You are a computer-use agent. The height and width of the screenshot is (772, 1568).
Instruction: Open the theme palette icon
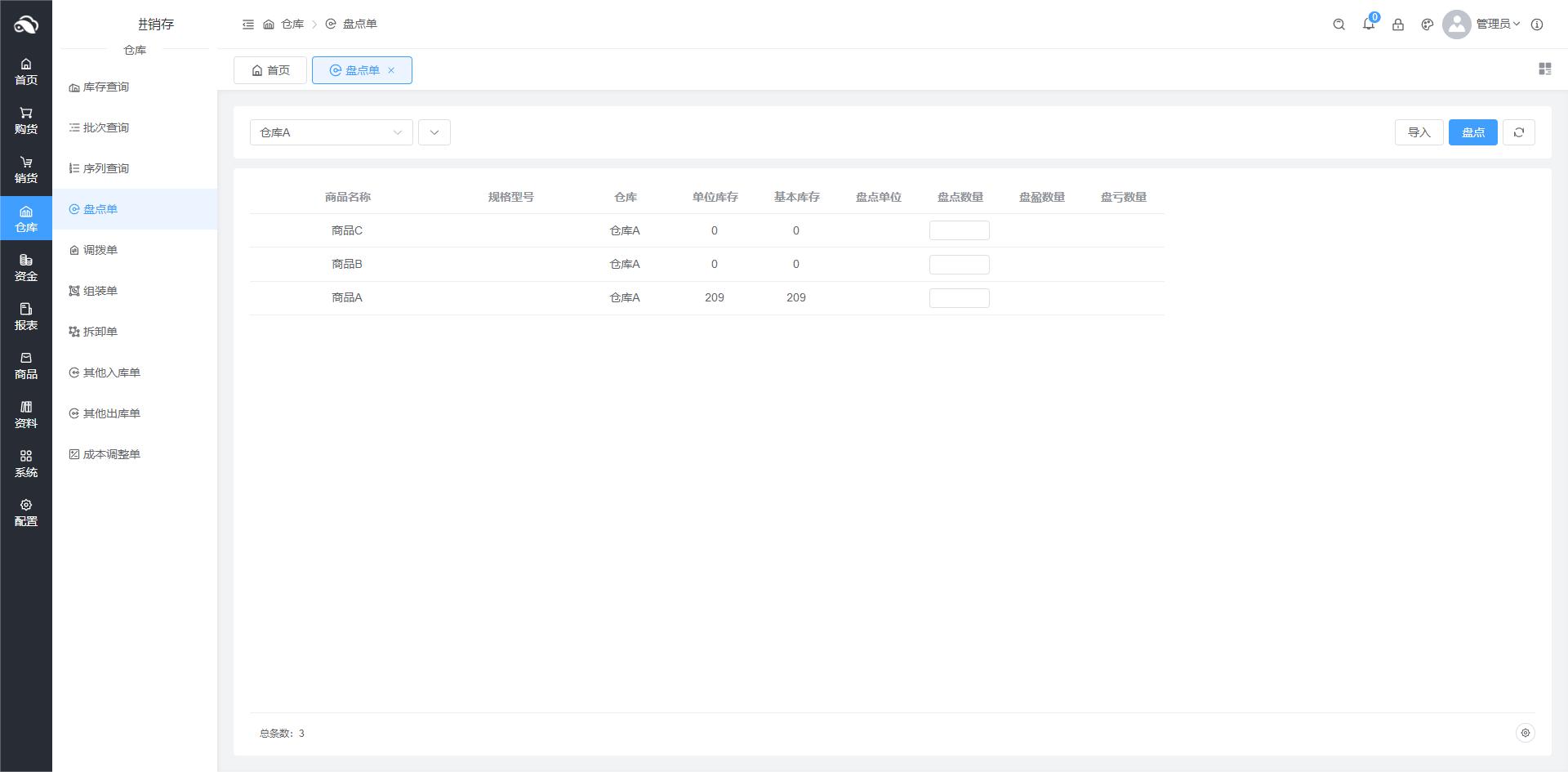coord(1428,25)
